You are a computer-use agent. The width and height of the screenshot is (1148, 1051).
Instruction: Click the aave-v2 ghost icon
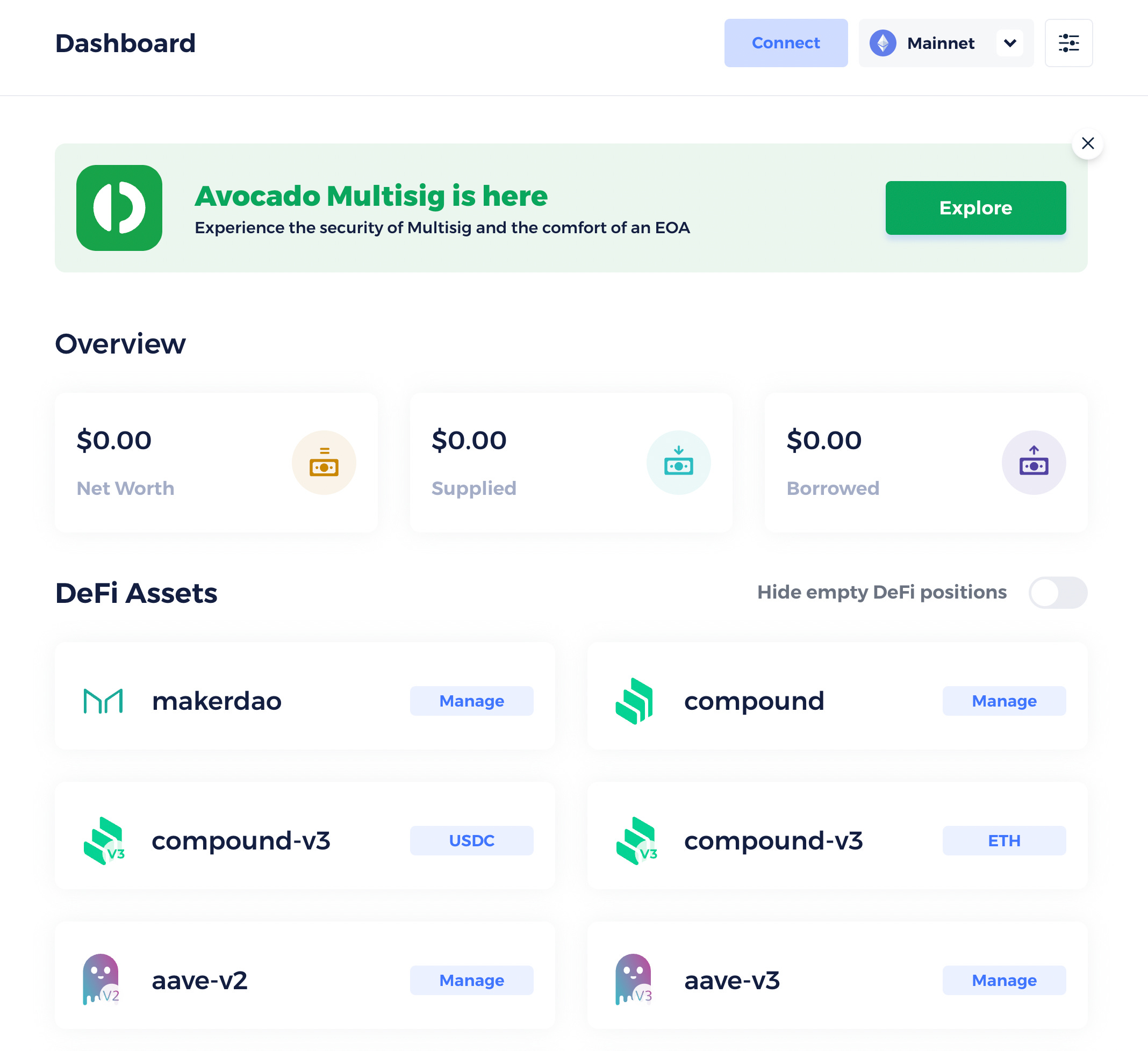[102, 980]
